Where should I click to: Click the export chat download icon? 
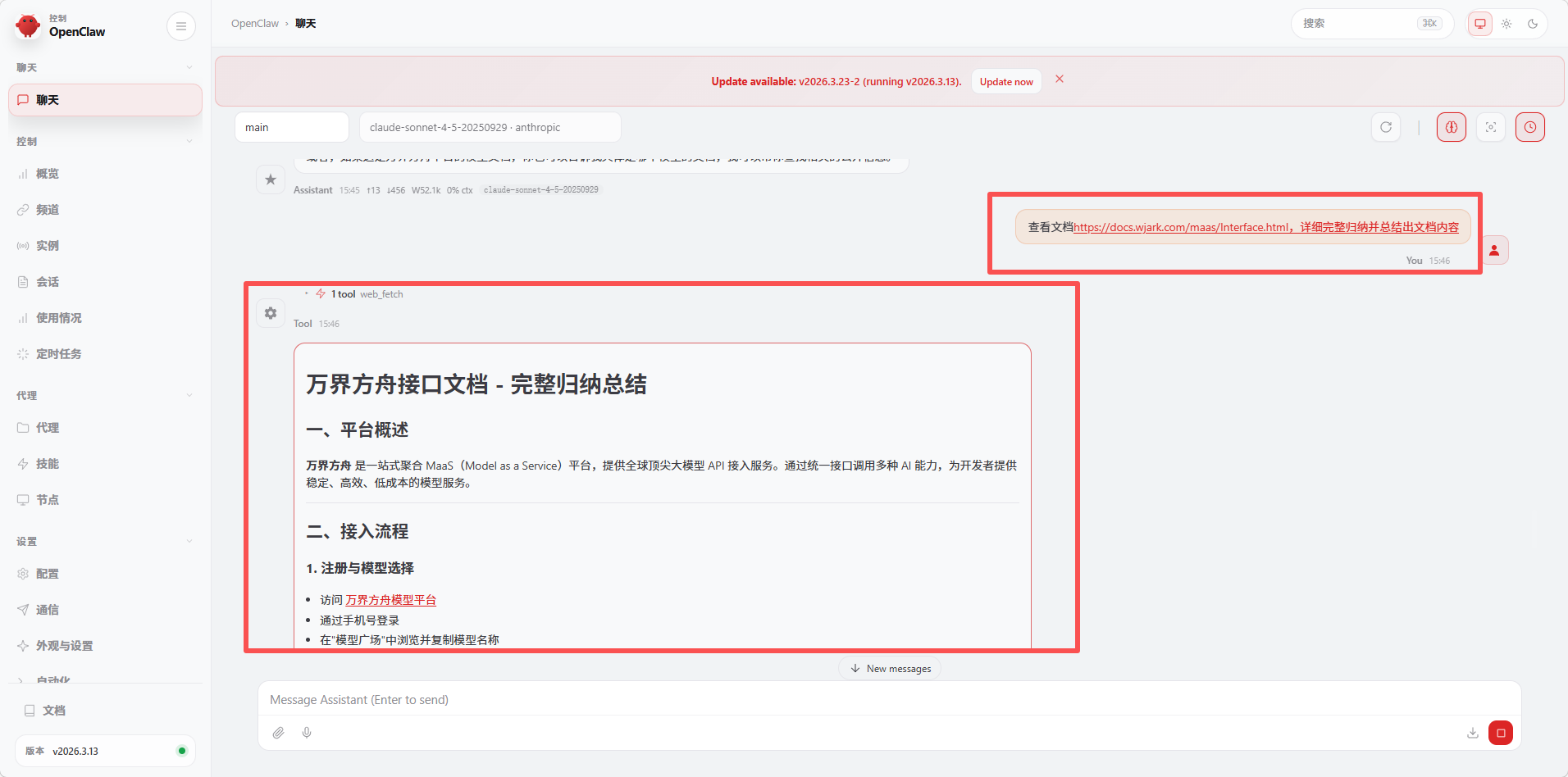[x=1472, y=733]
